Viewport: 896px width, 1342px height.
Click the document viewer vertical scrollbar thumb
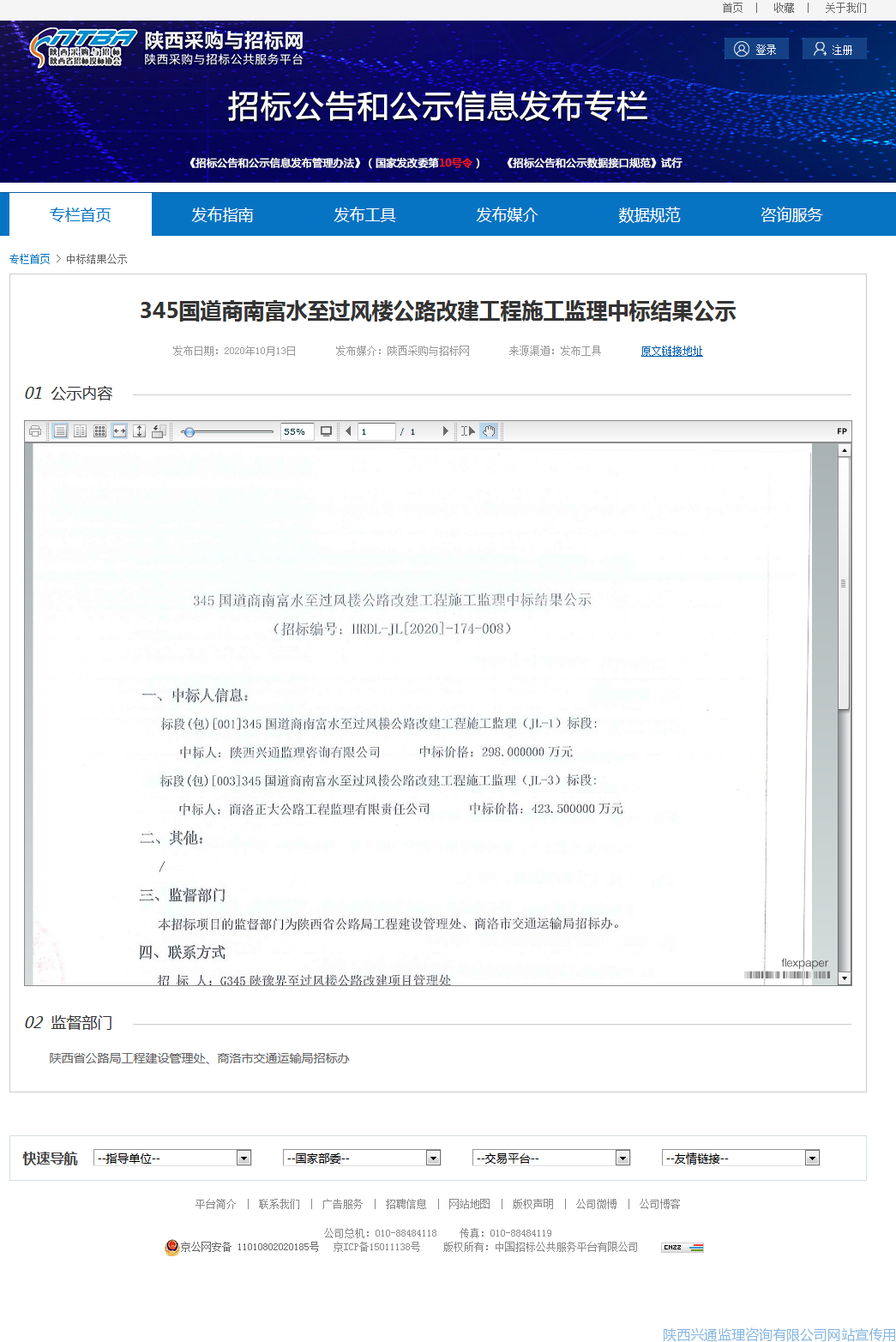pyautogui.click(x=844, y=583)
